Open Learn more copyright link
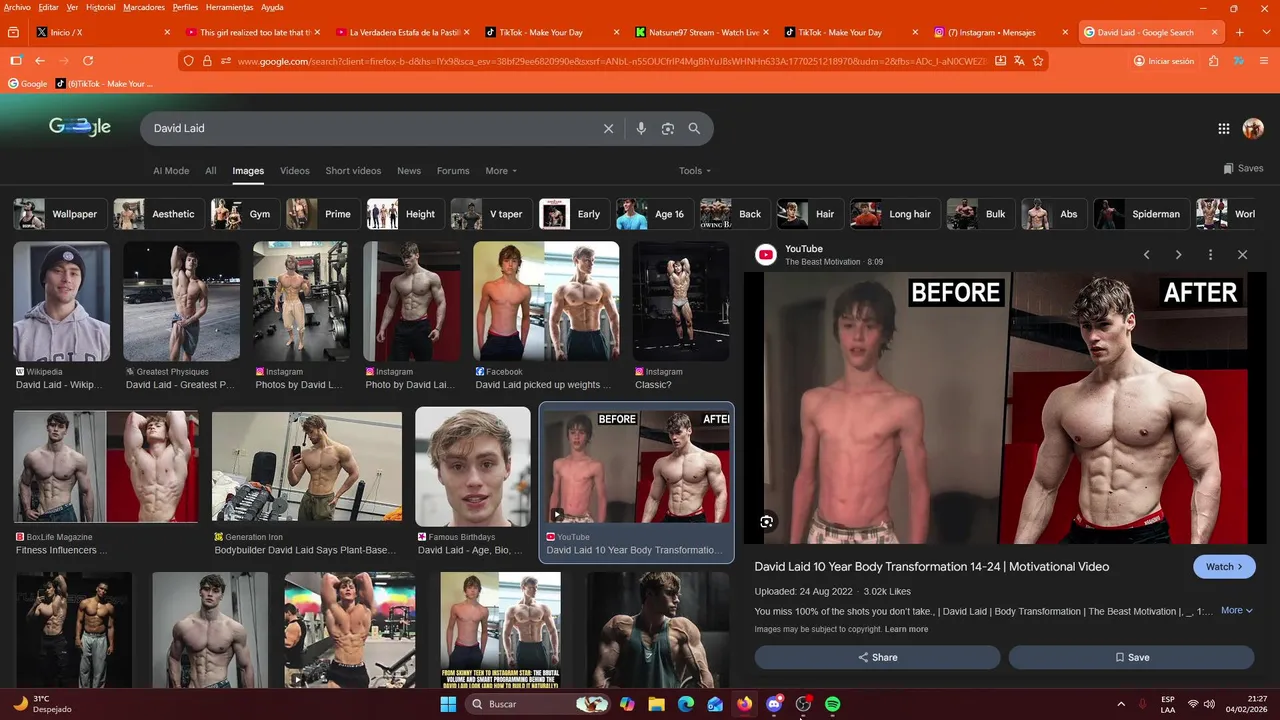 click(906, 629)
